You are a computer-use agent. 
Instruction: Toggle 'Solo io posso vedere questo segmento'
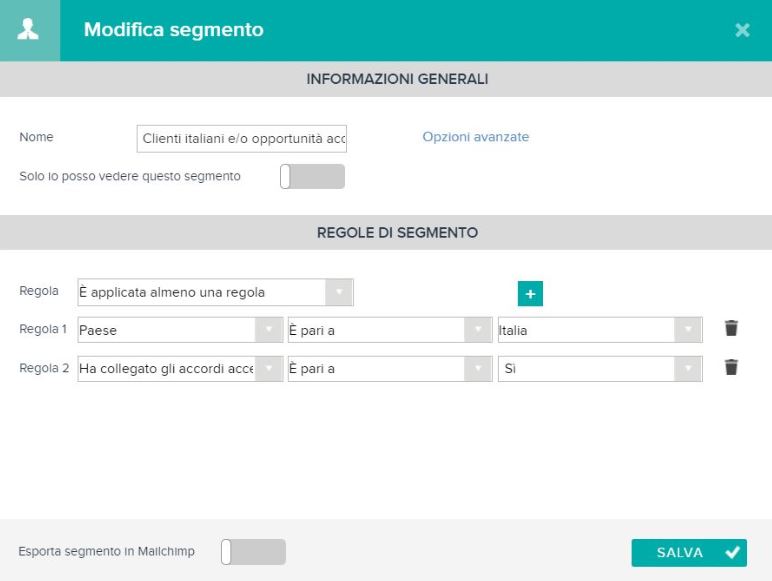coord(312,176)
